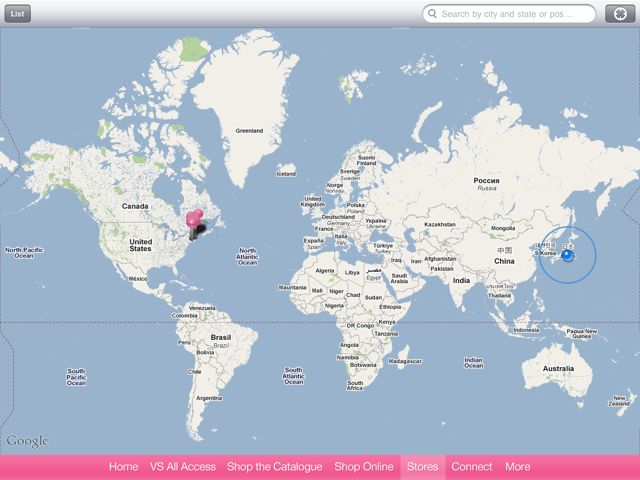Click the Brasil map label

click(x=221, y=338)
